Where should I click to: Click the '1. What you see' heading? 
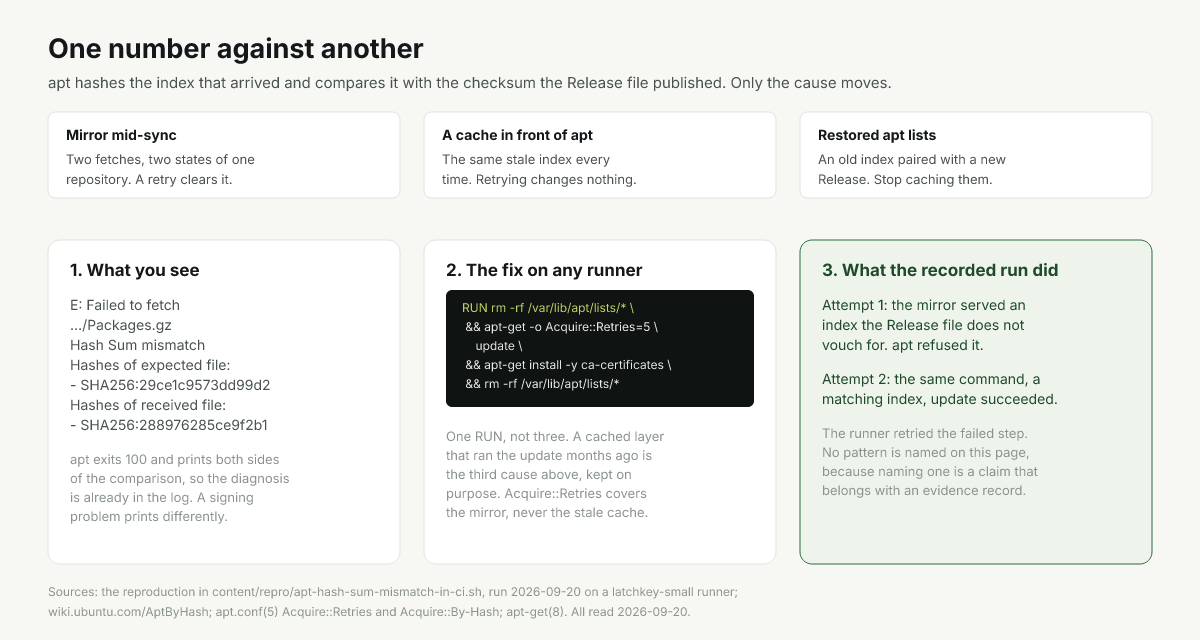coord(135,270)
